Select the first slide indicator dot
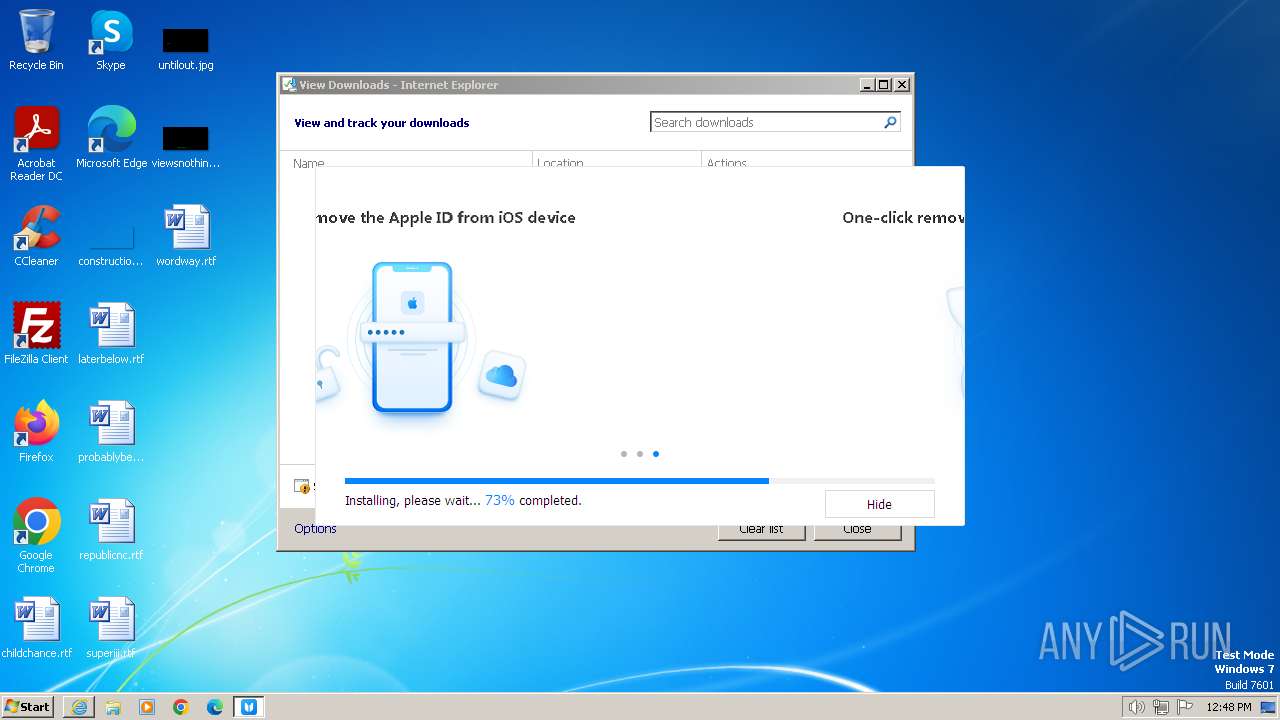The height and width of the screenshot is (720, 1280). pyautogui.click(x=624, y=454)
